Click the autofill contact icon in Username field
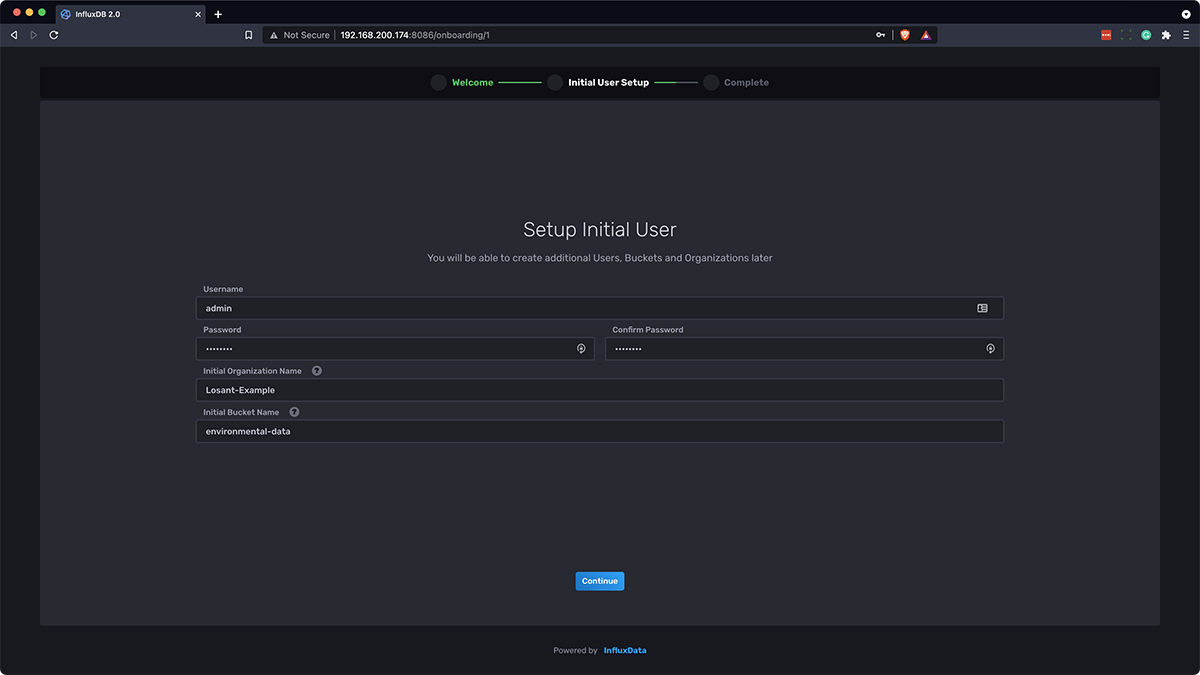Image resolution: width=1200 pixels, height=675 pixels. pyautogui.click(x=982, y=308)
